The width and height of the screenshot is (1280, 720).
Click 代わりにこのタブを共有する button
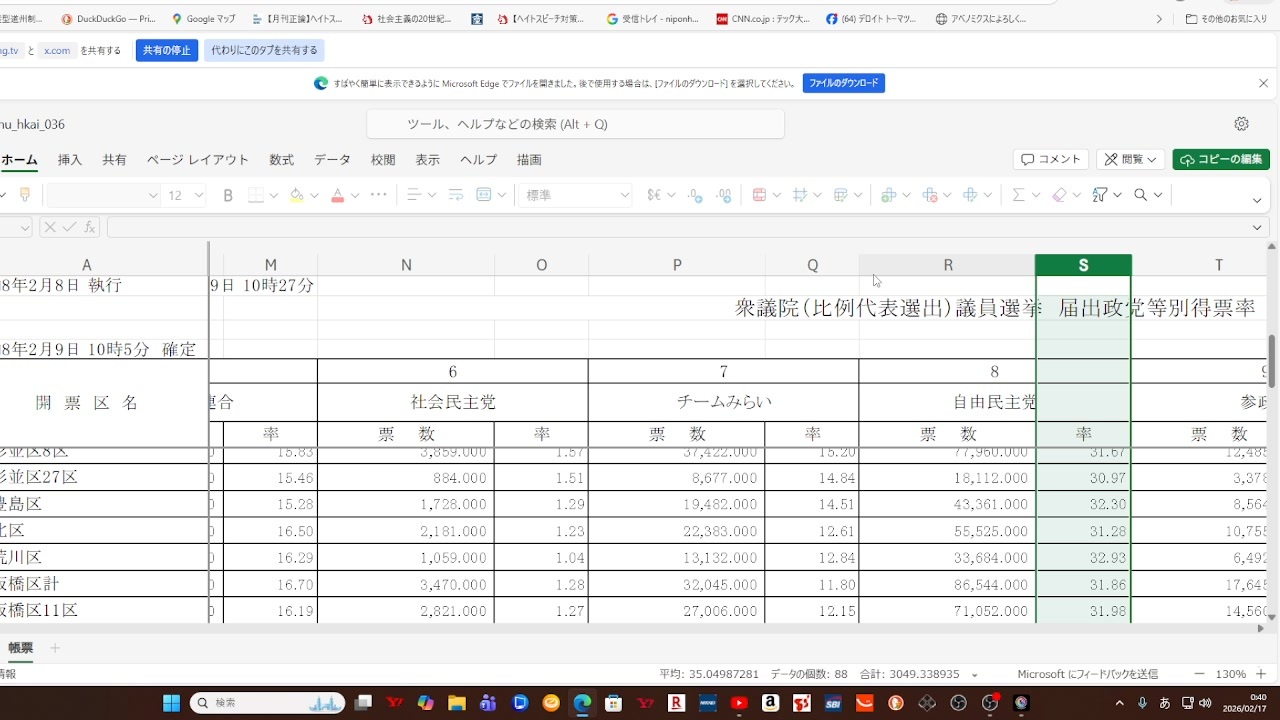point(264,50)
